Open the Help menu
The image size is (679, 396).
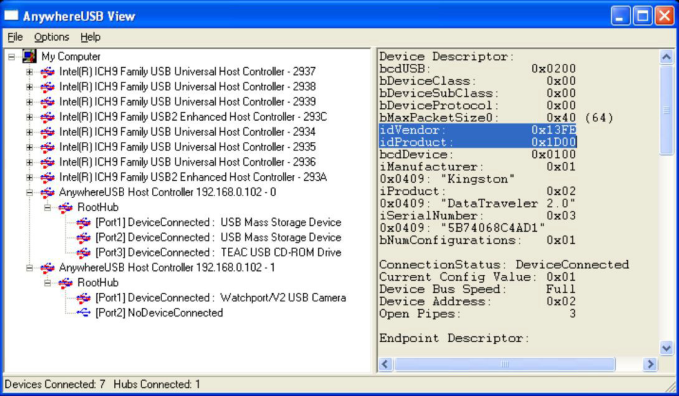click(90, 37)
